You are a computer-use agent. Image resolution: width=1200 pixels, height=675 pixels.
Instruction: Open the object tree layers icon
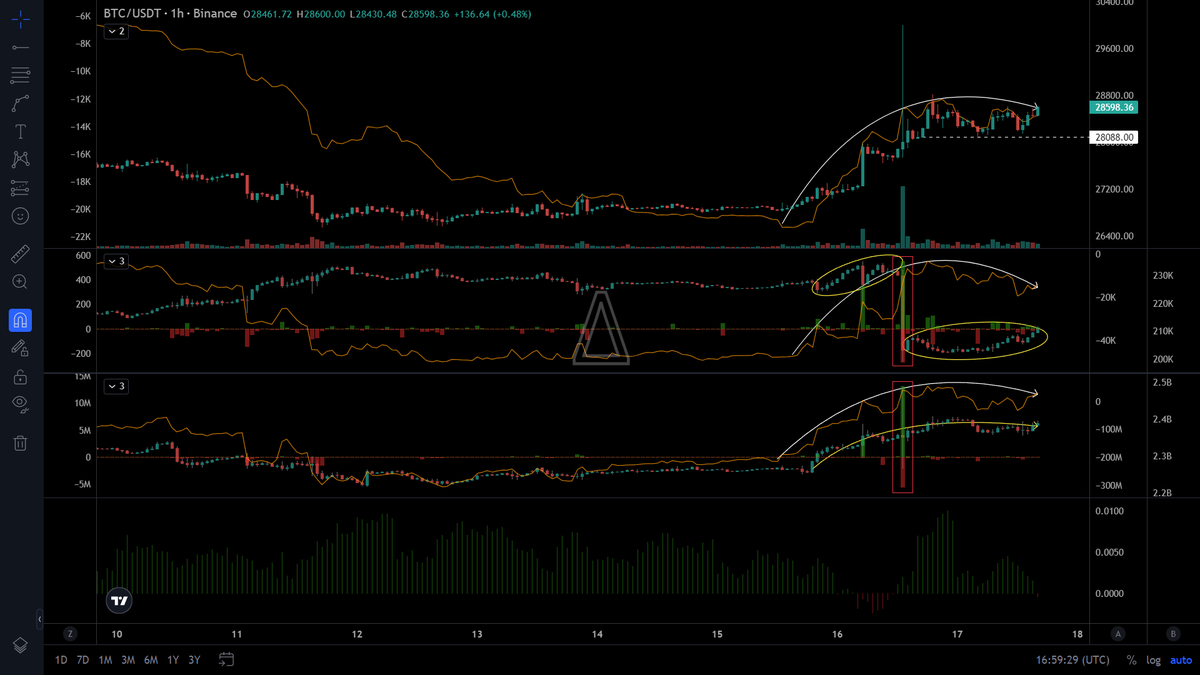20,646
